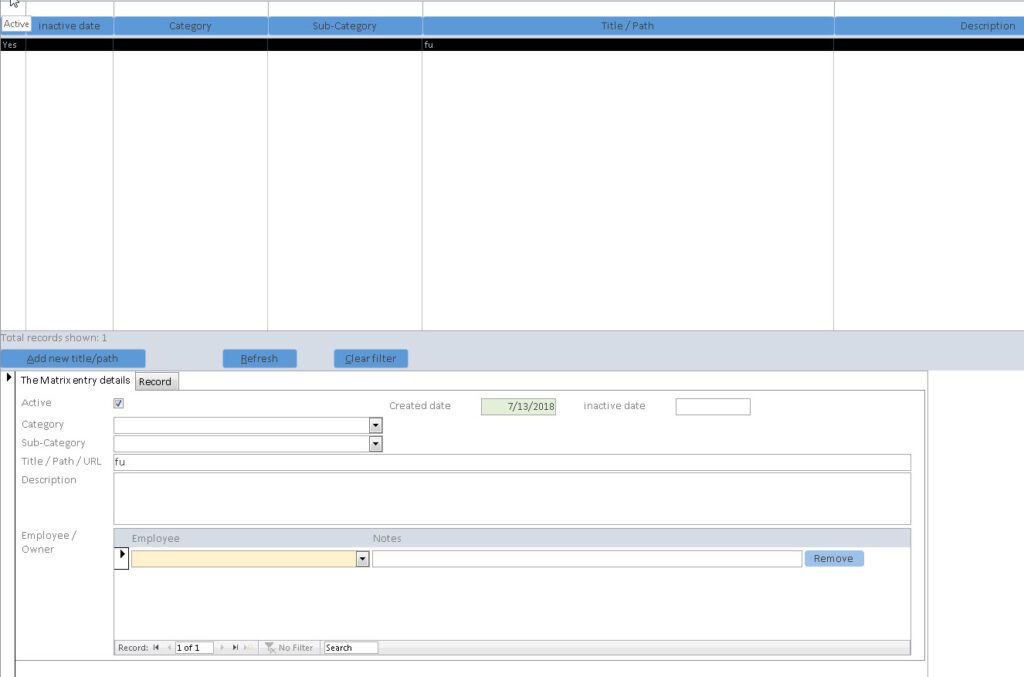Click the inactive date column header
This screenshot has width=1024, height=677.
tap(69, 26)
